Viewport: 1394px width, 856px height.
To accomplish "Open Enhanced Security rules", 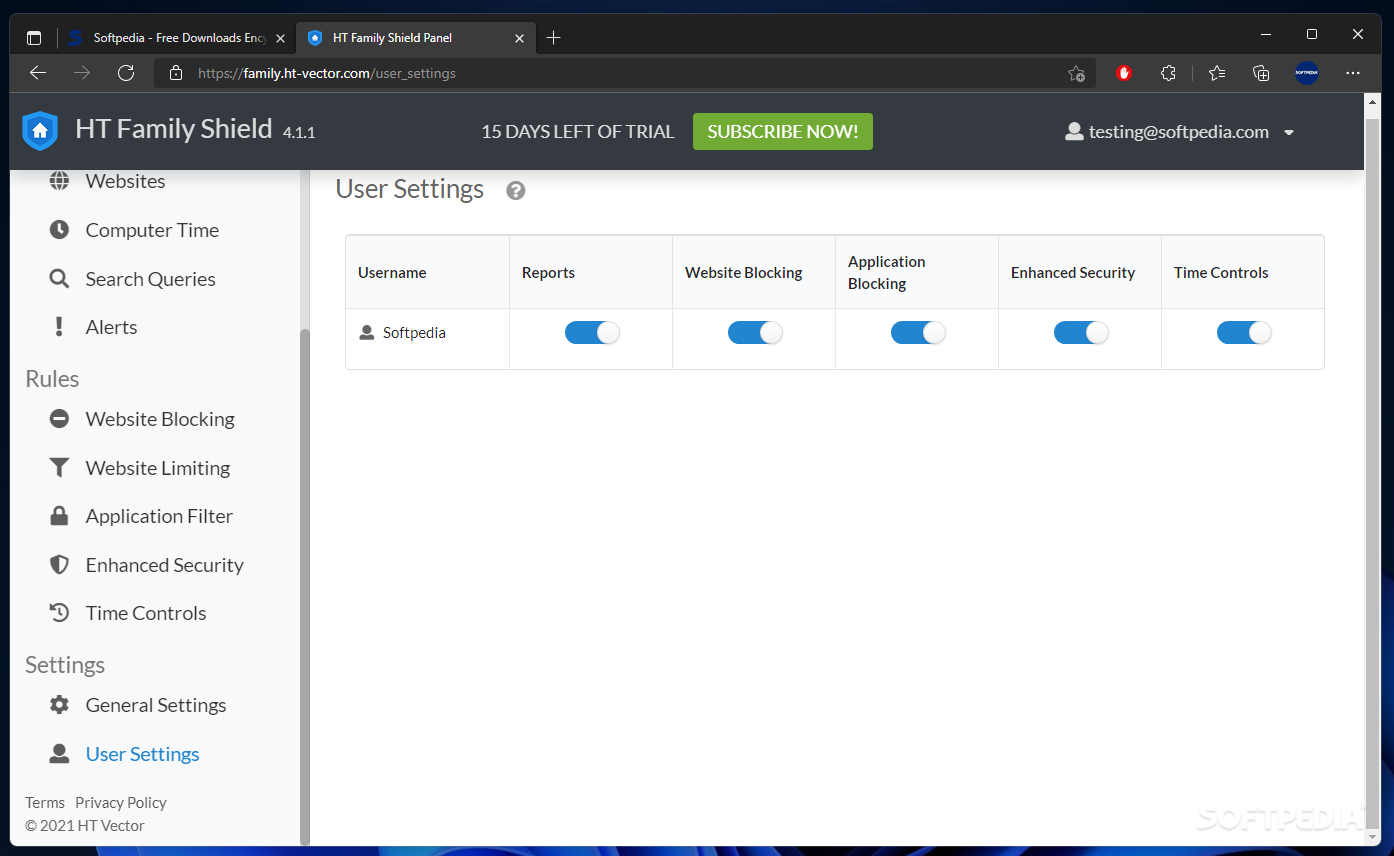I will (165, 565).
